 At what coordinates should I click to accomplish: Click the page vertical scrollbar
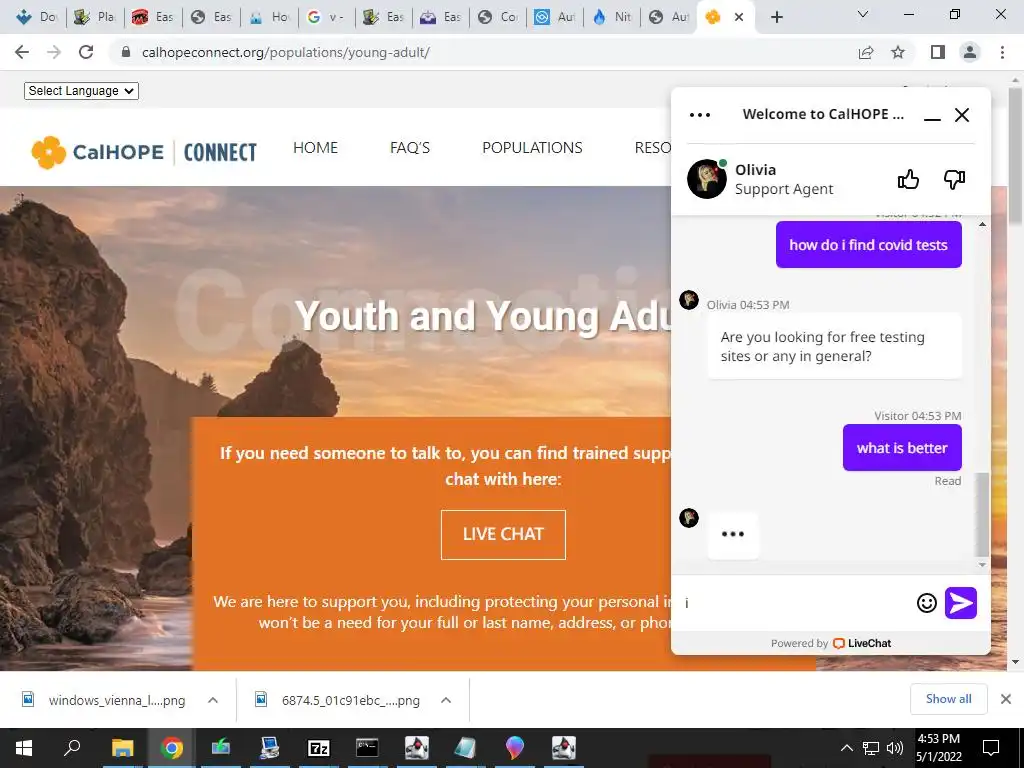[x=1015, y=157]
